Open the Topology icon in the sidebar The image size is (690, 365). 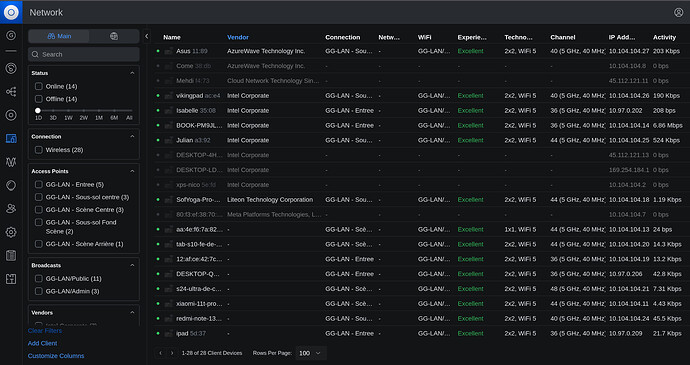pos(11,92)
